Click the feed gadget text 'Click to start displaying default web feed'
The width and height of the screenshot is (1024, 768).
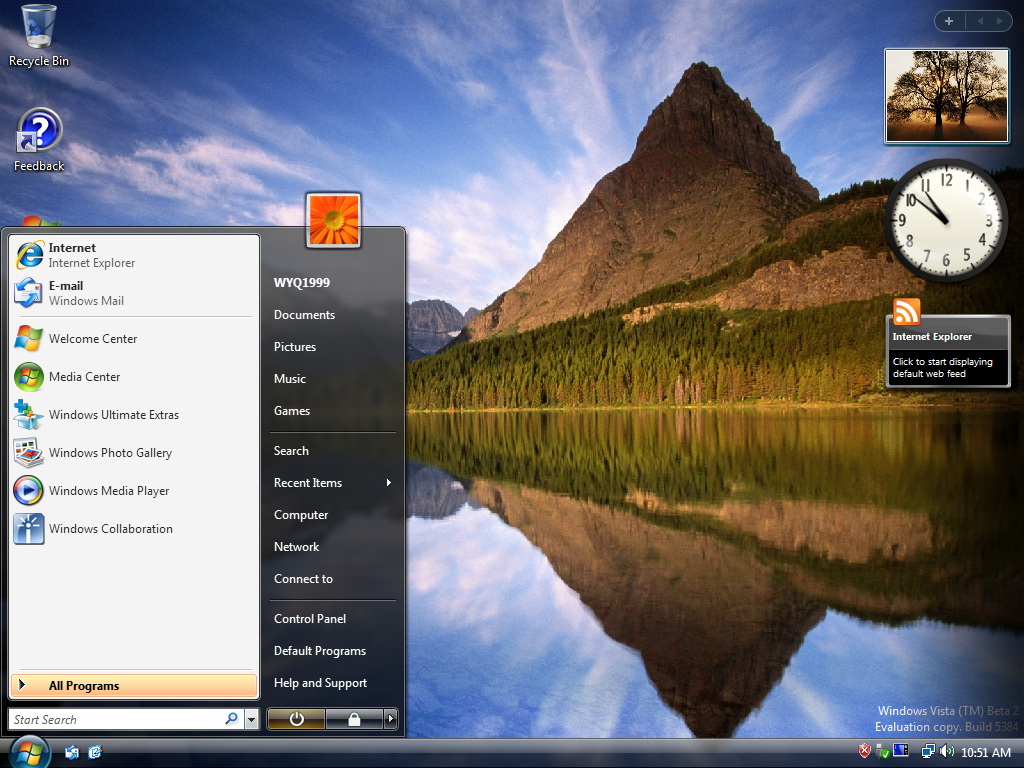(x=942, y=368)
